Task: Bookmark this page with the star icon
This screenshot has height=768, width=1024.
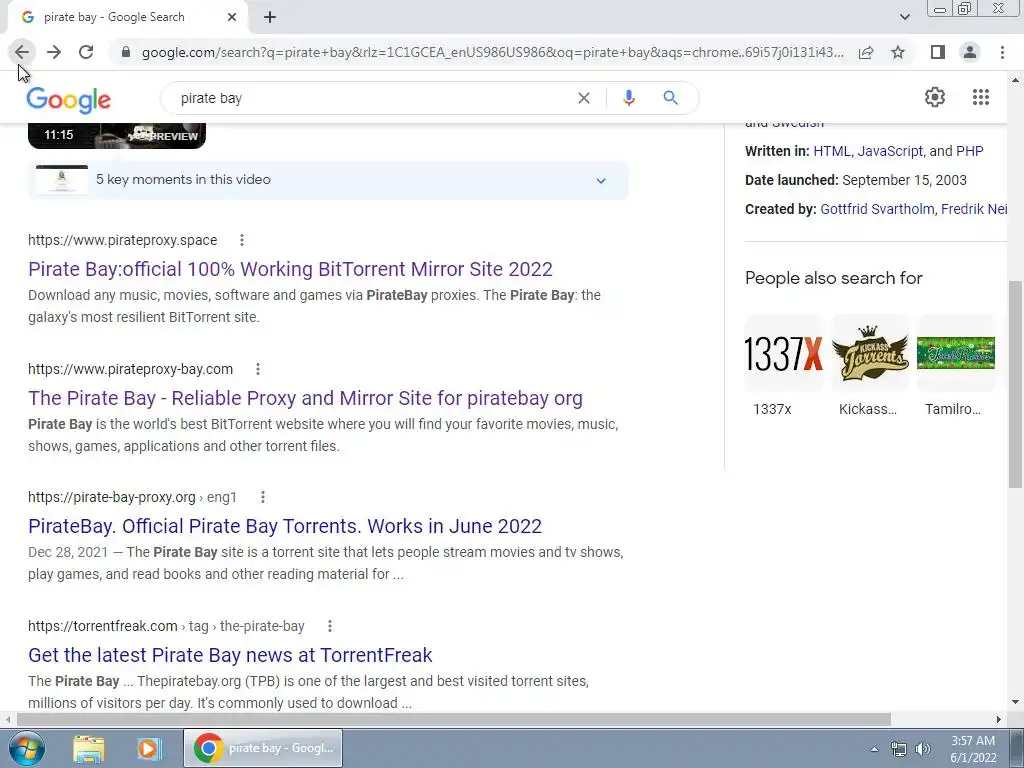Action: 898,52
